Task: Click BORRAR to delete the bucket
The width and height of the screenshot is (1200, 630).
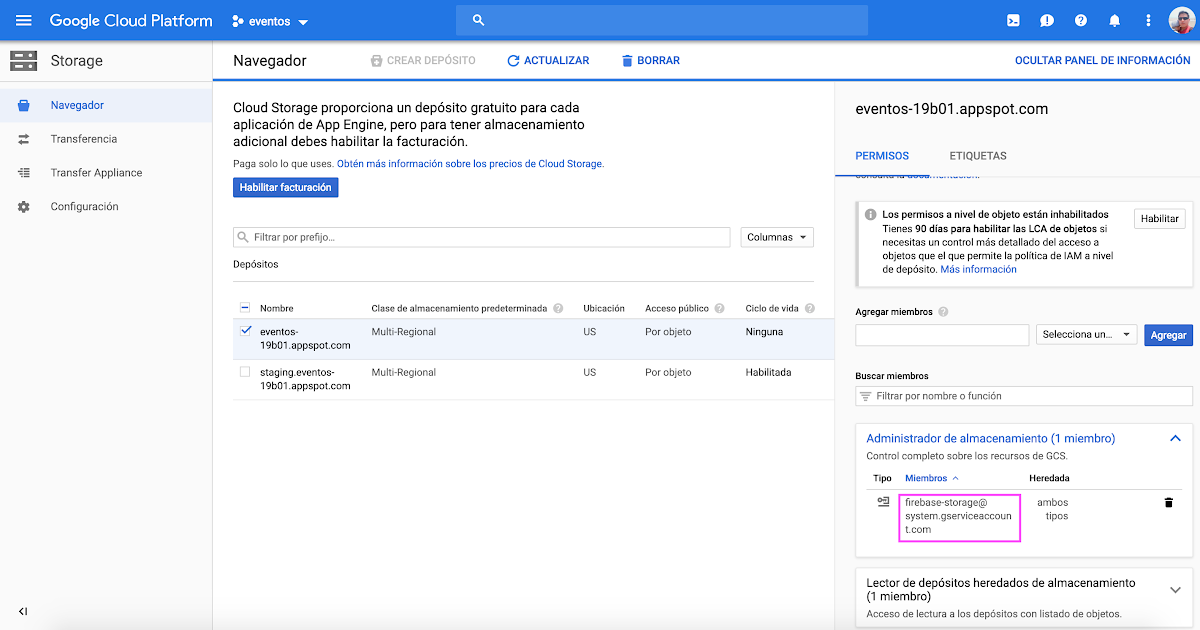Action: pyautogui.click(x=651, y=61)
